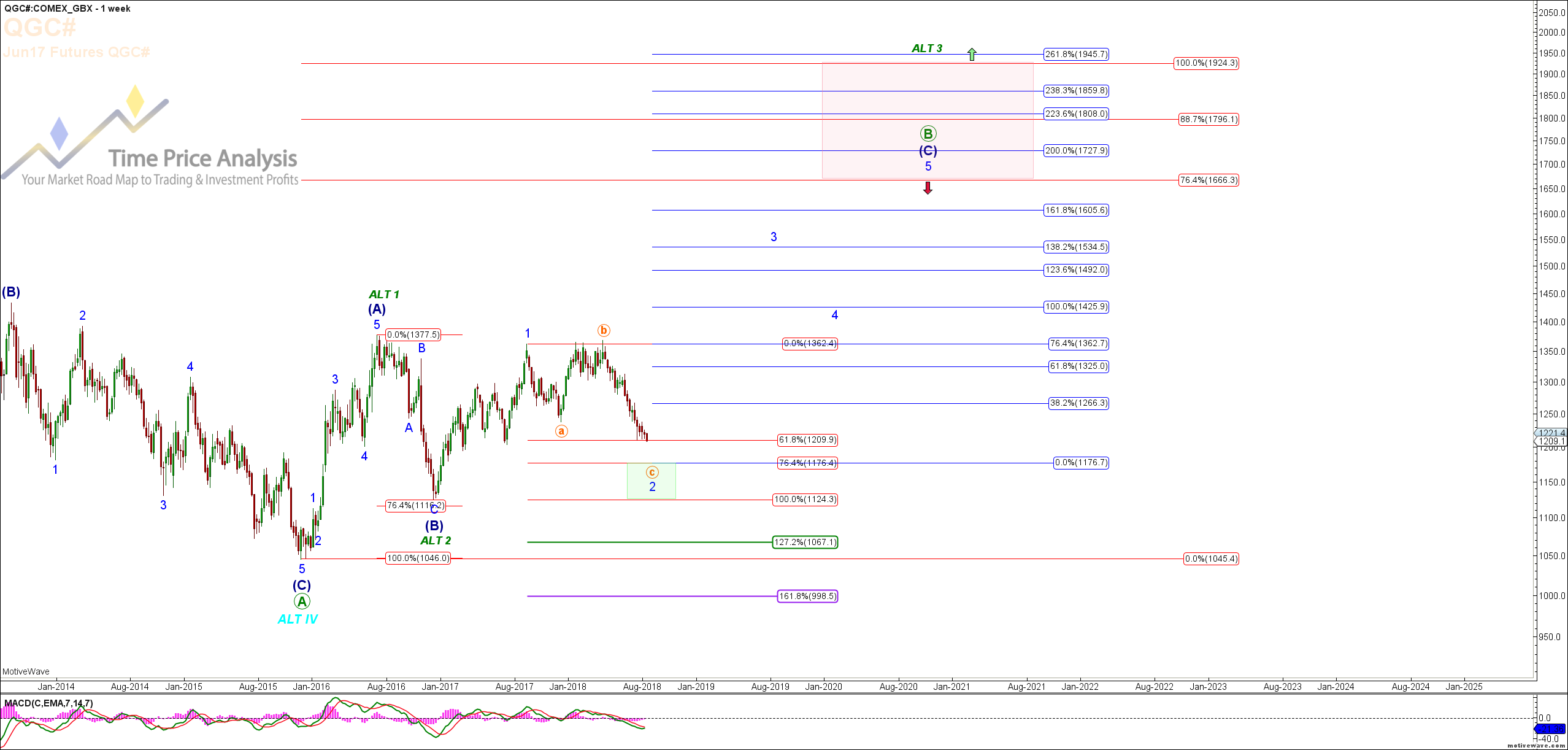Click the red down arrow below wave 5
This screenshot has width=1568, height=750.
click(x=928, y=187)
